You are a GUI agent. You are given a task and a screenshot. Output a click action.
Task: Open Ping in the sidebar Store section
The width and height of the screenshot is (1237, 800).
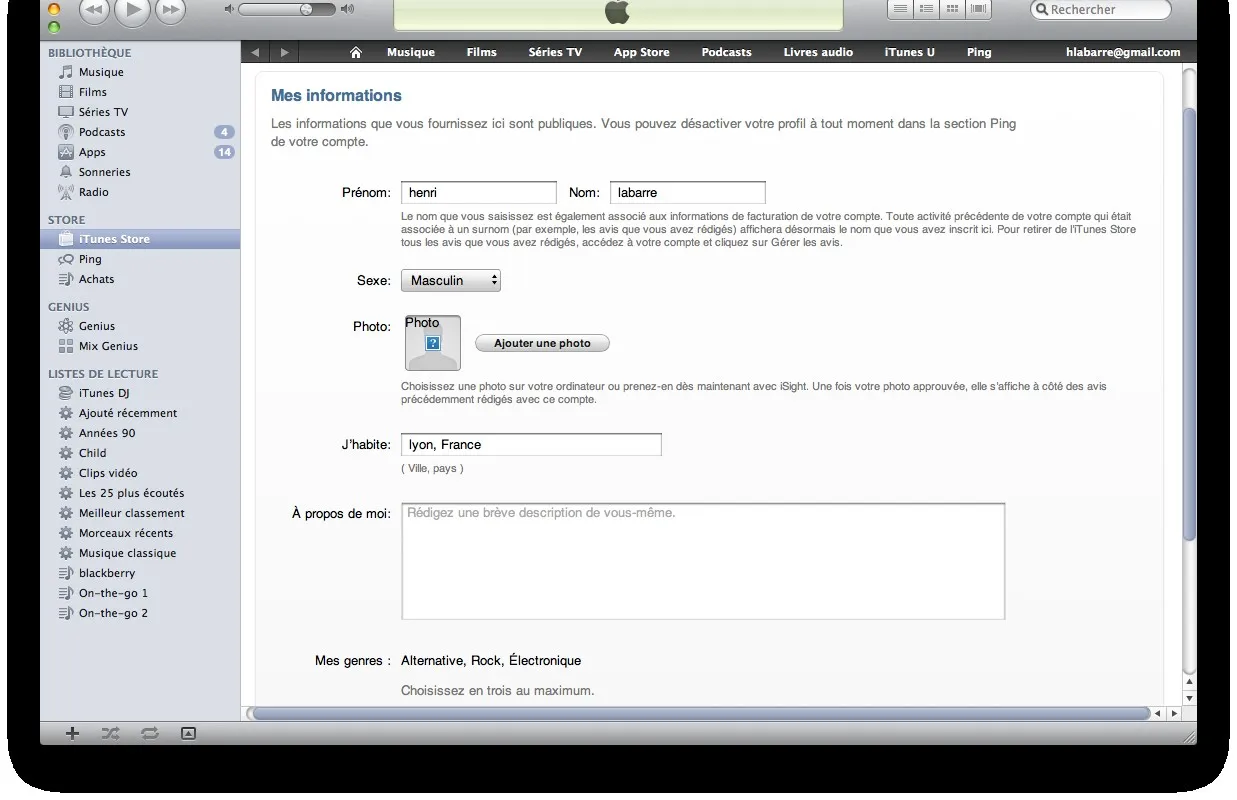click(x=90, y=259)
